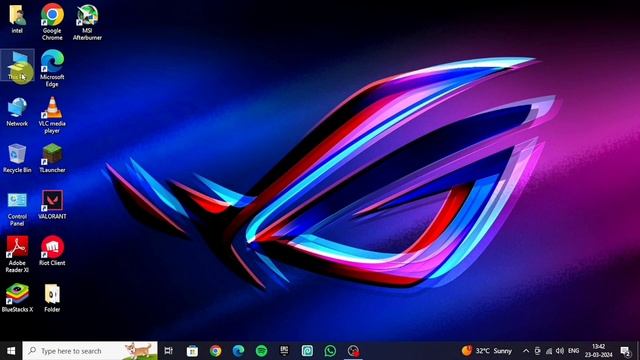Screen dimensions: 640x360
Task: Launch Microsoft Edge from the taskbar
Action: 238,351
